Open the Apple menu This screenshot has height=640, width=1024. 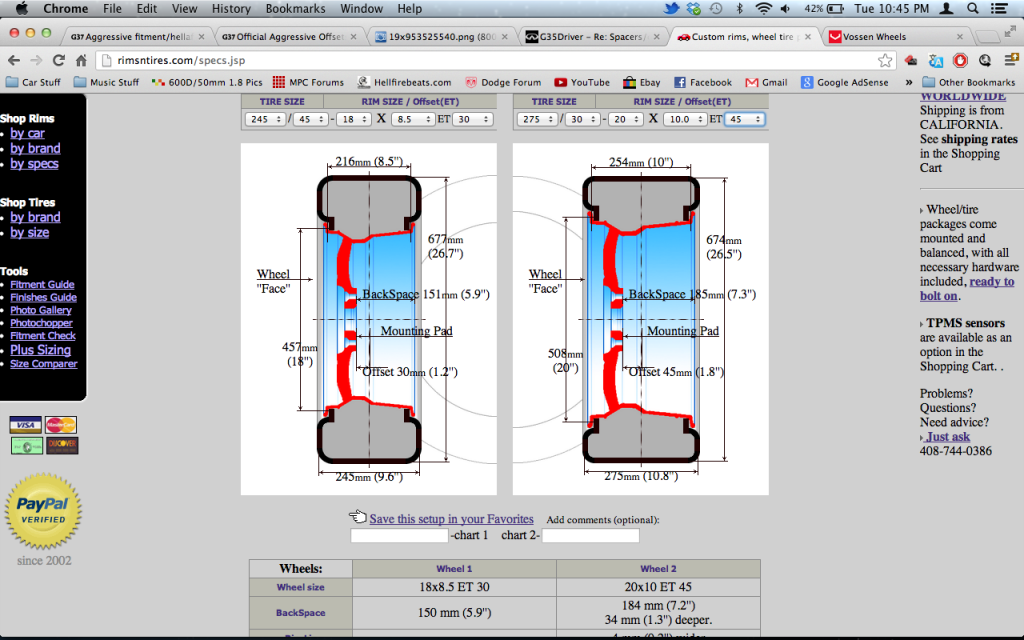click(22, 8)
